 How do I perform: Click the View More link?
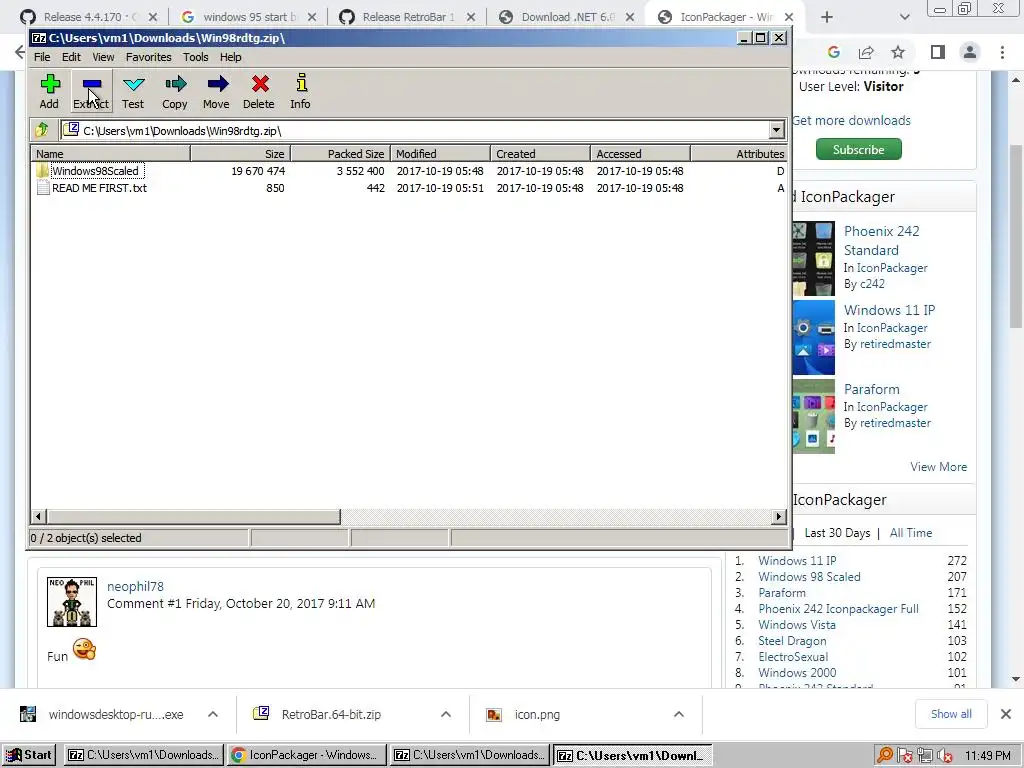[x=938, y=467]
